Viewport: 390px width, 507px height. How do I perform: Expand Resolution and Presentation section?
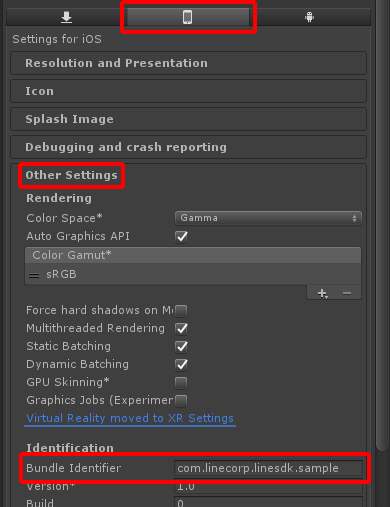[189, 63]
